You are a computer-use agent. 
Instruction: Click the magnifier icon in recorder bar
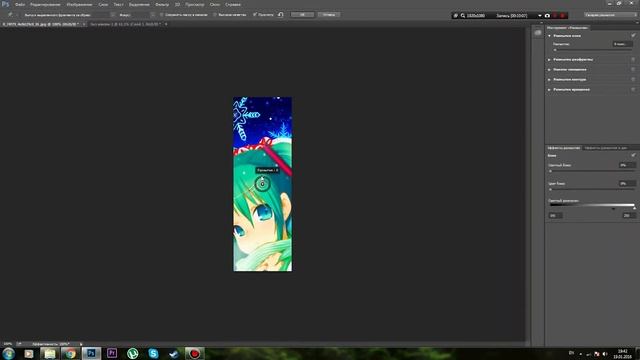463,16
